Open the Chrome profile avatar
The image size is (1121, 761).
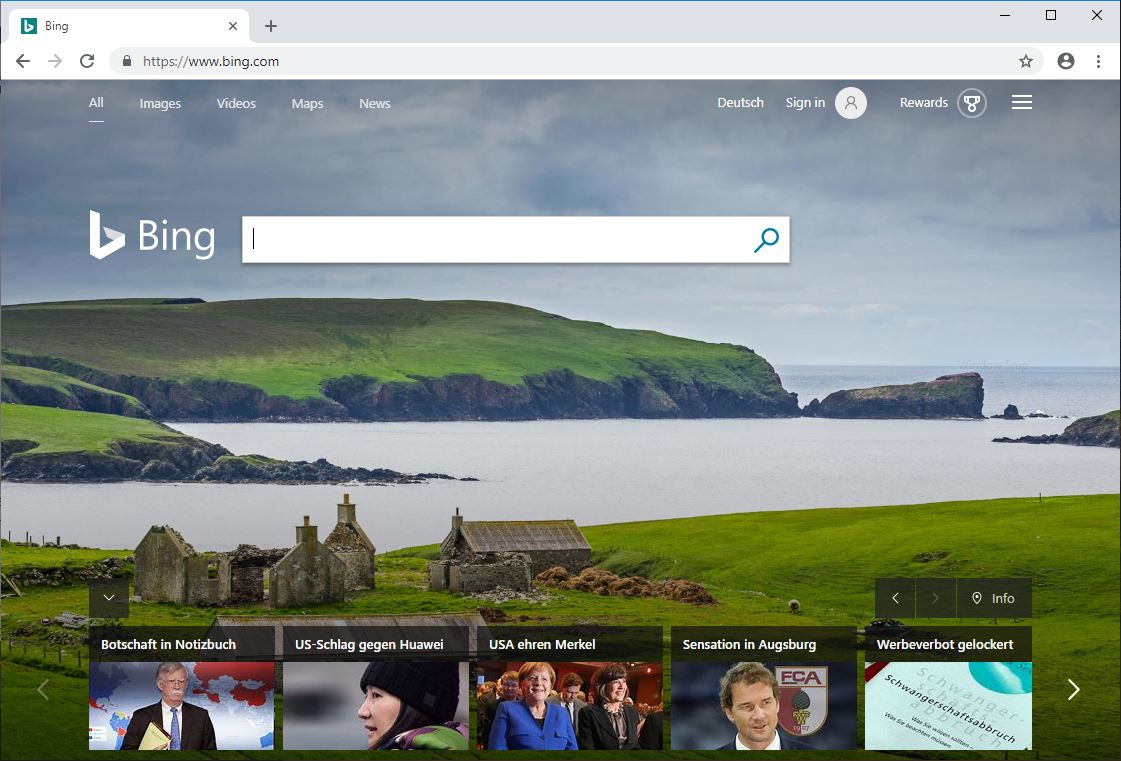coord(1066,62)
